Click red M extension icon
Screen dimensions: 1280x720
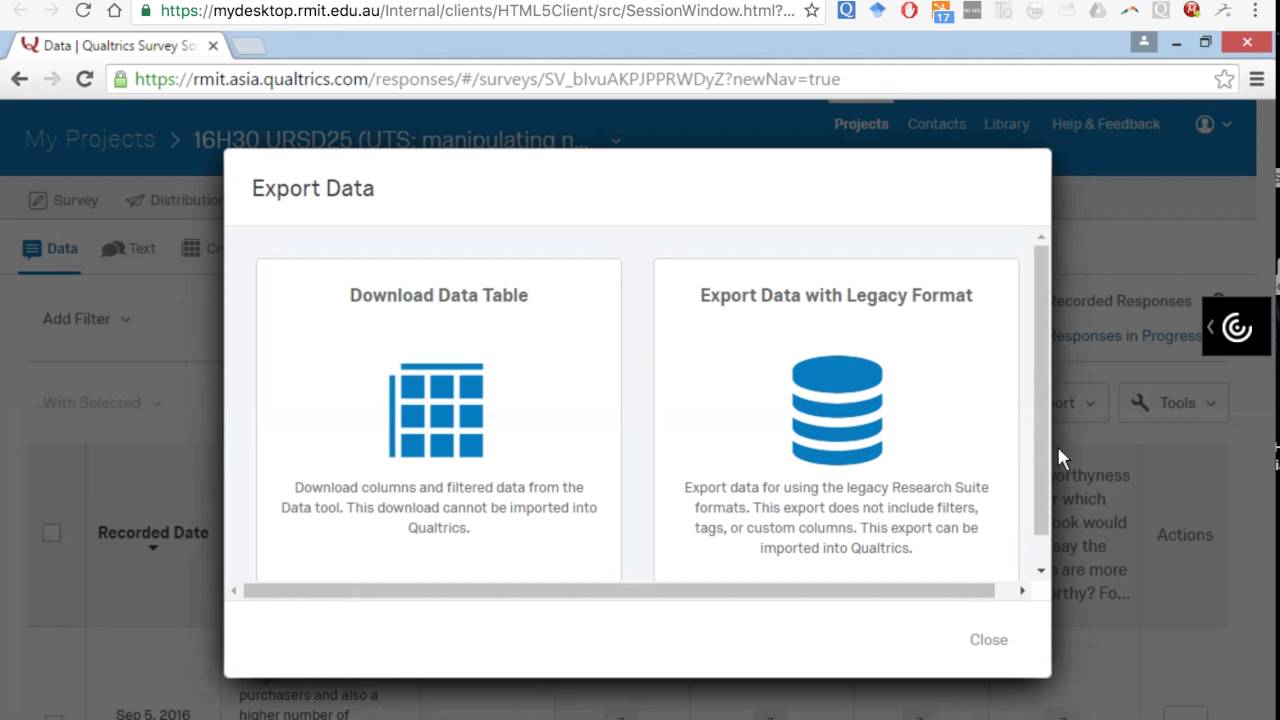coord(1191,11)
